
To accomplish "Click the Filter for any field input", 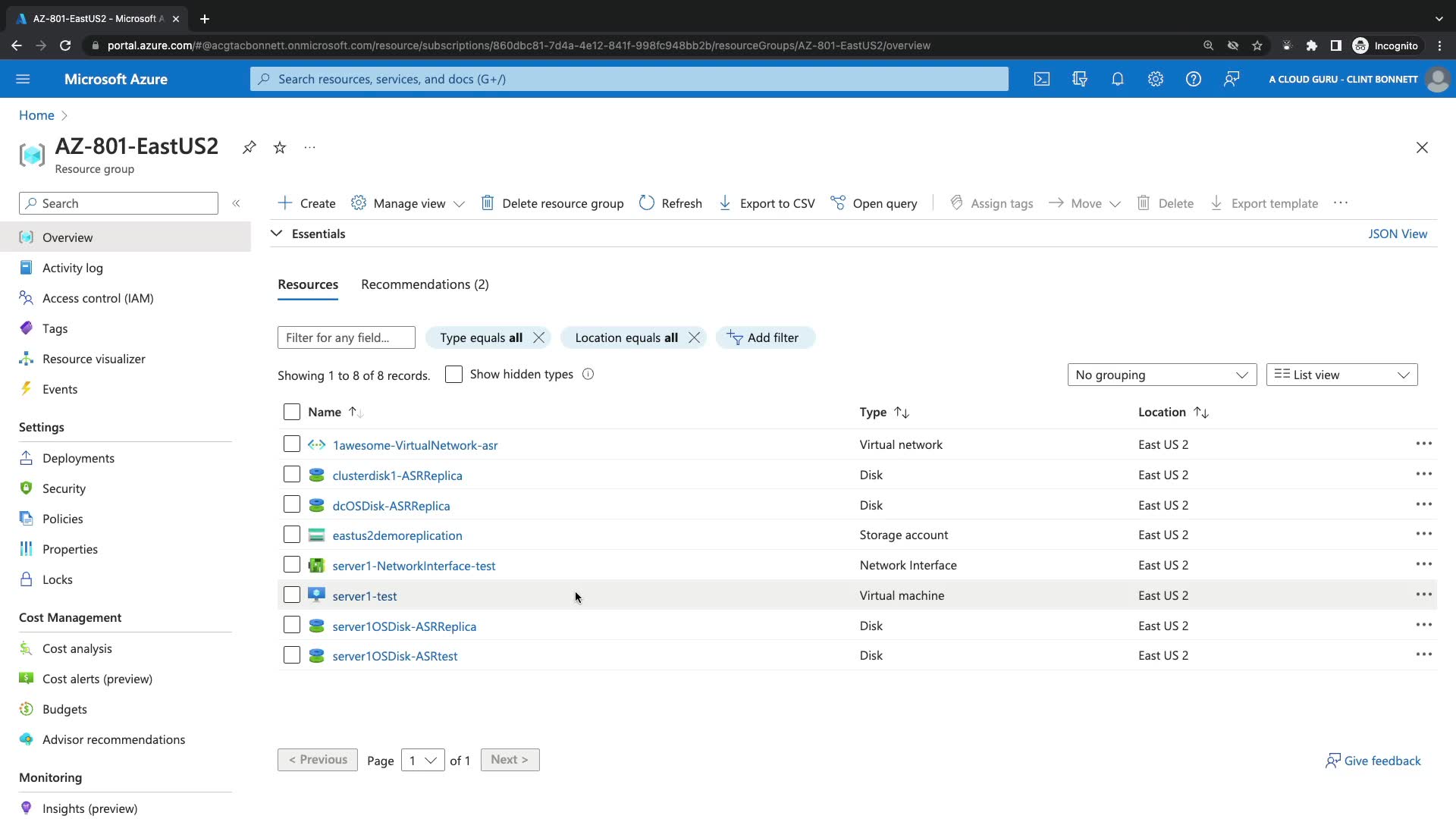I will pyautogui.click(x=346, y=337).
